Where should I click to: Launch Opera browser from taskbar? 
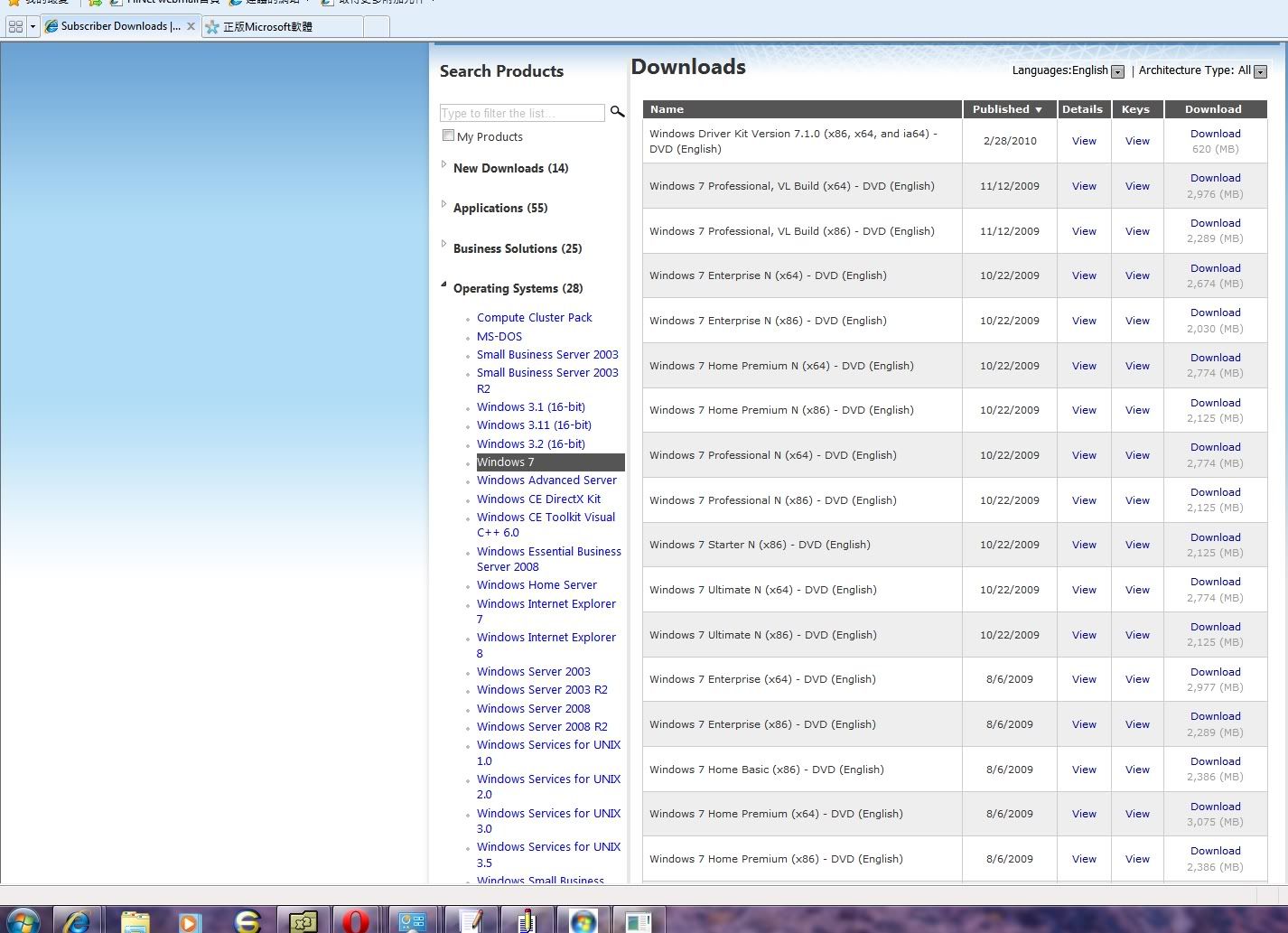point(357,920)
